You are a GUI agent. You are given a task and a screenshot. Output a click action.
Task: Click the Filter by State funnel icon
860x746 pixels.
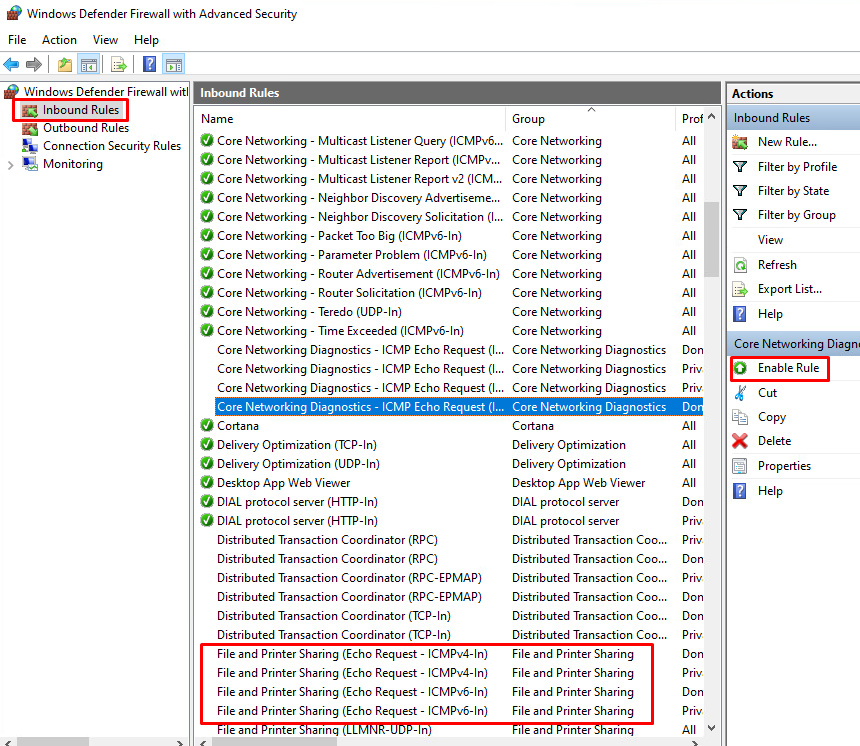point(740,191)
